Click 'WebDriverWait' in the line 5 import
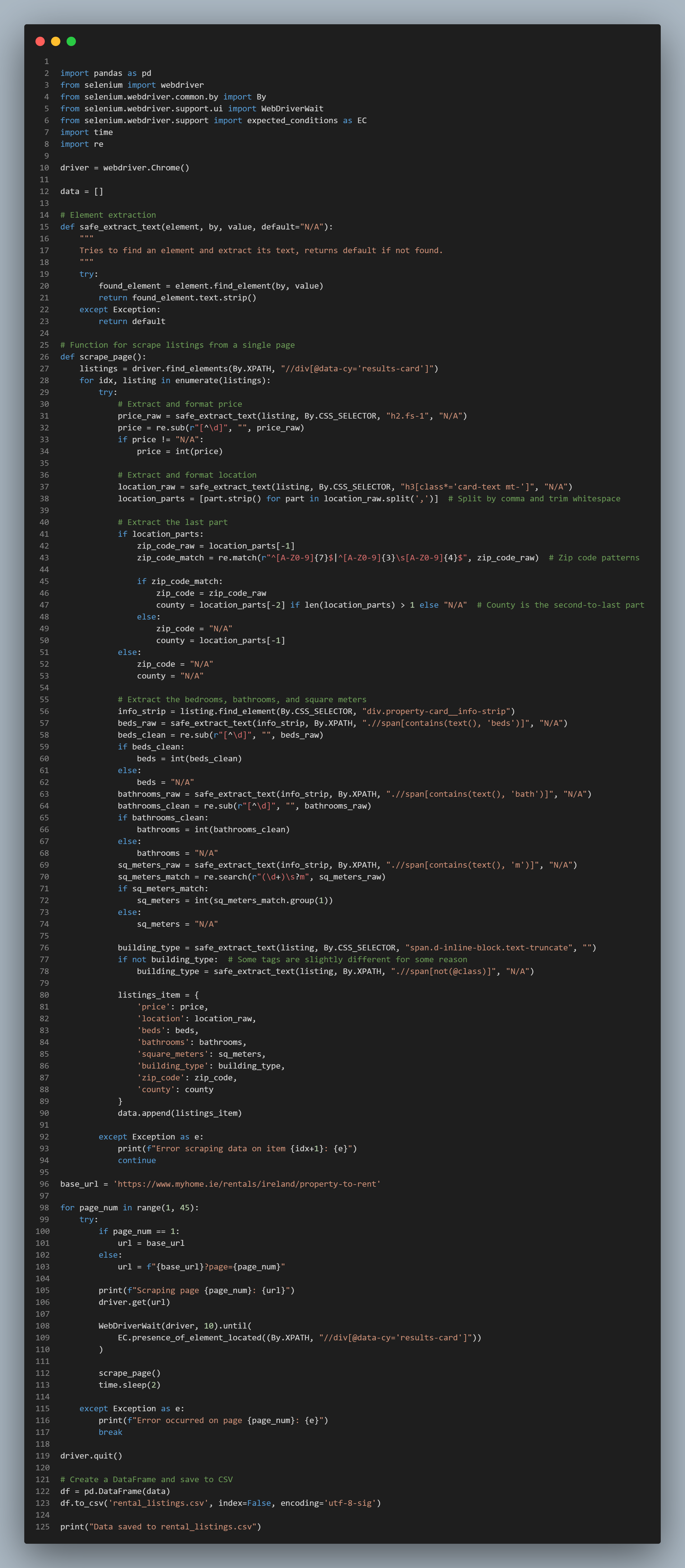 [292, 108]
